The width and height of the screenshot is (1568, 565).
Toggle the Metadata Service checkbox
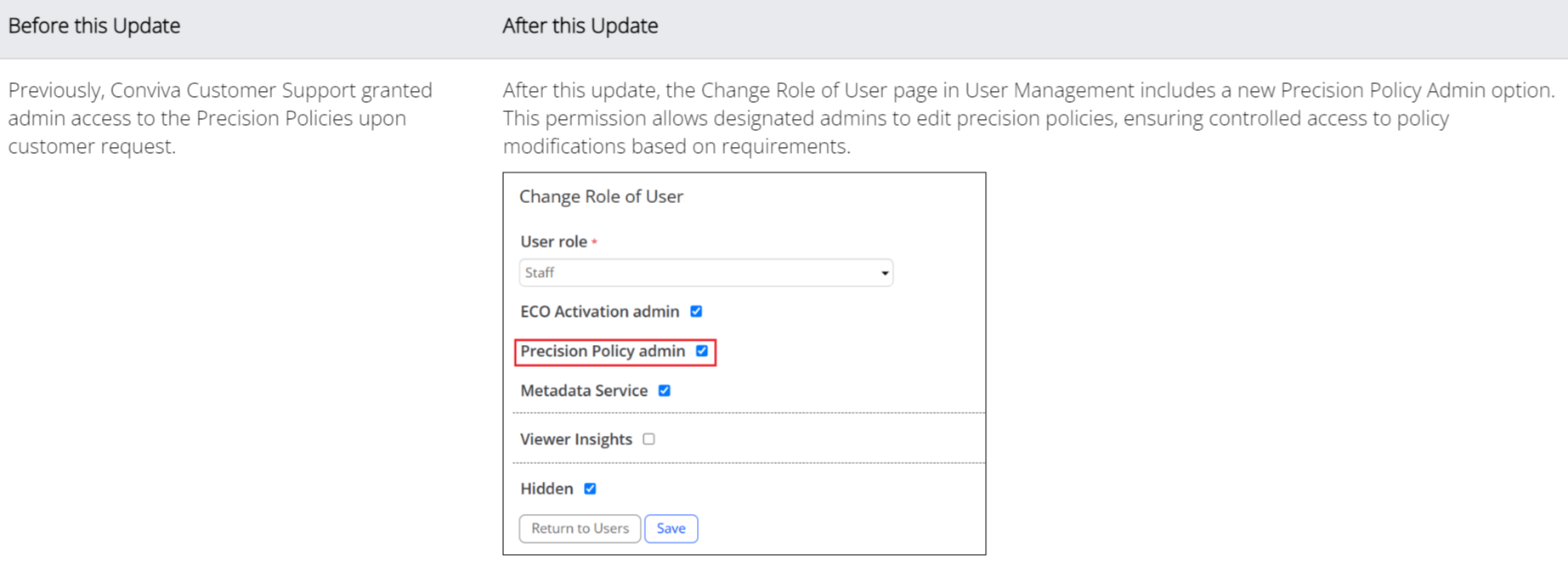tap(665, 391)
